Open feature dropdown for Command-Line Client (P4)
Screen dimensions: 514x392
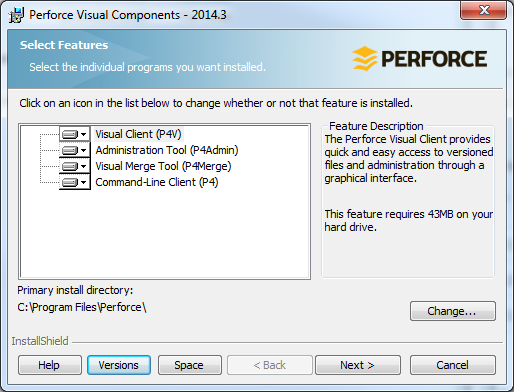(75, 182)
